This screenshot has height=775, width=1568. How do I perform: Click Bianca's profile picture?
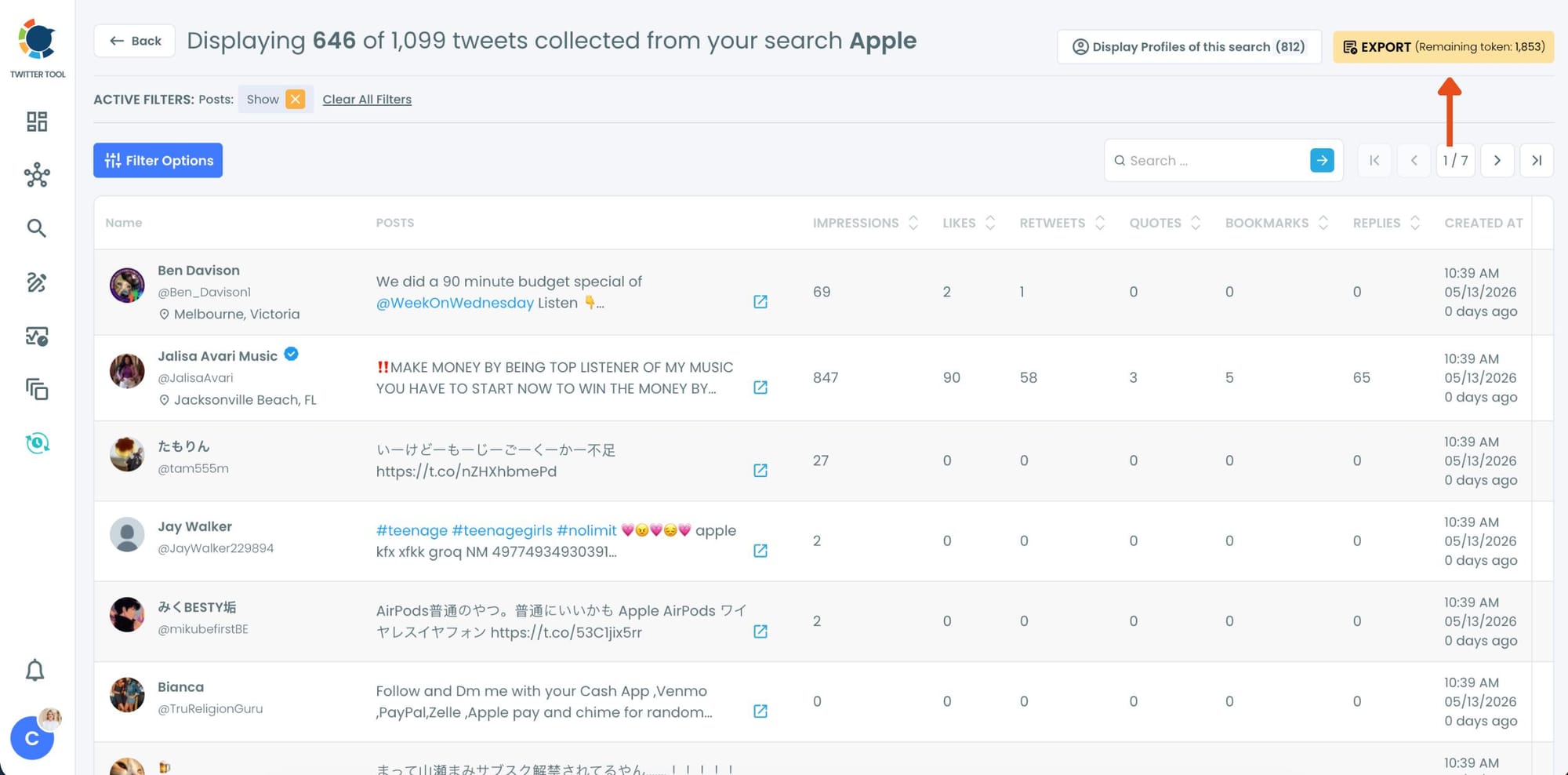pos(127,695)
